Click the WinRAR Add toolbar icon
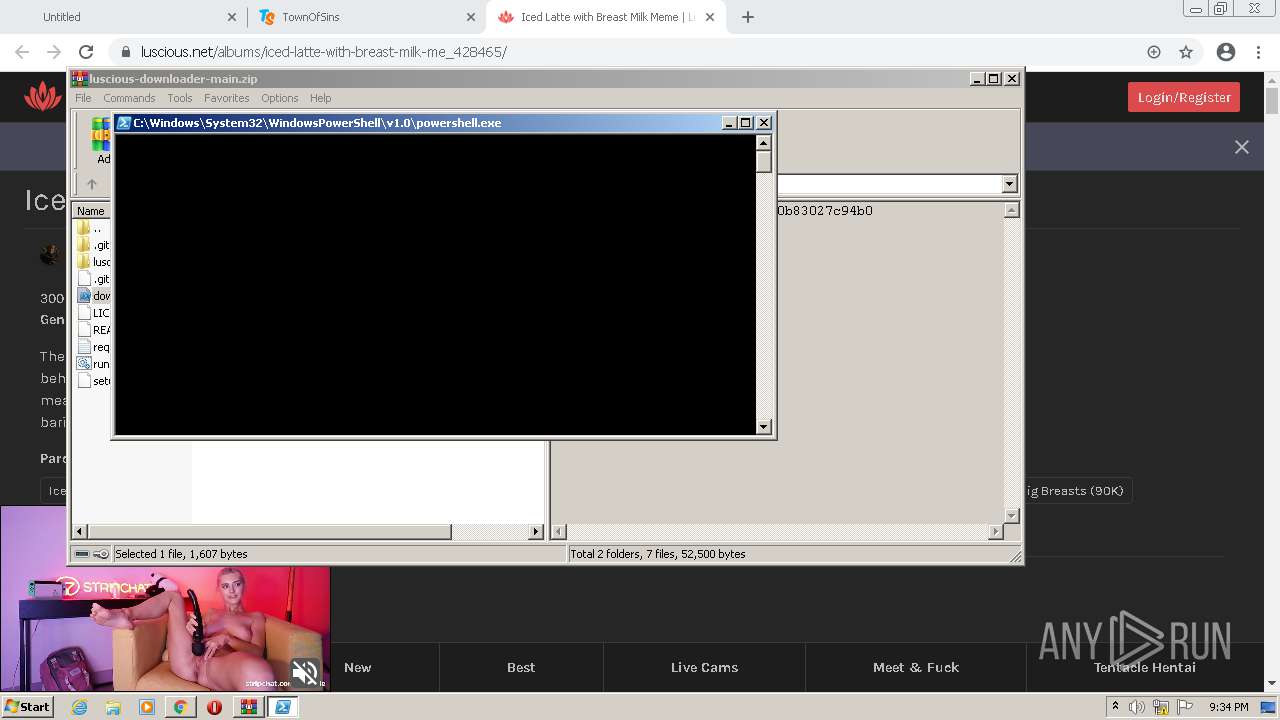This screenshot has width=1280, height=720. [101, 140]
